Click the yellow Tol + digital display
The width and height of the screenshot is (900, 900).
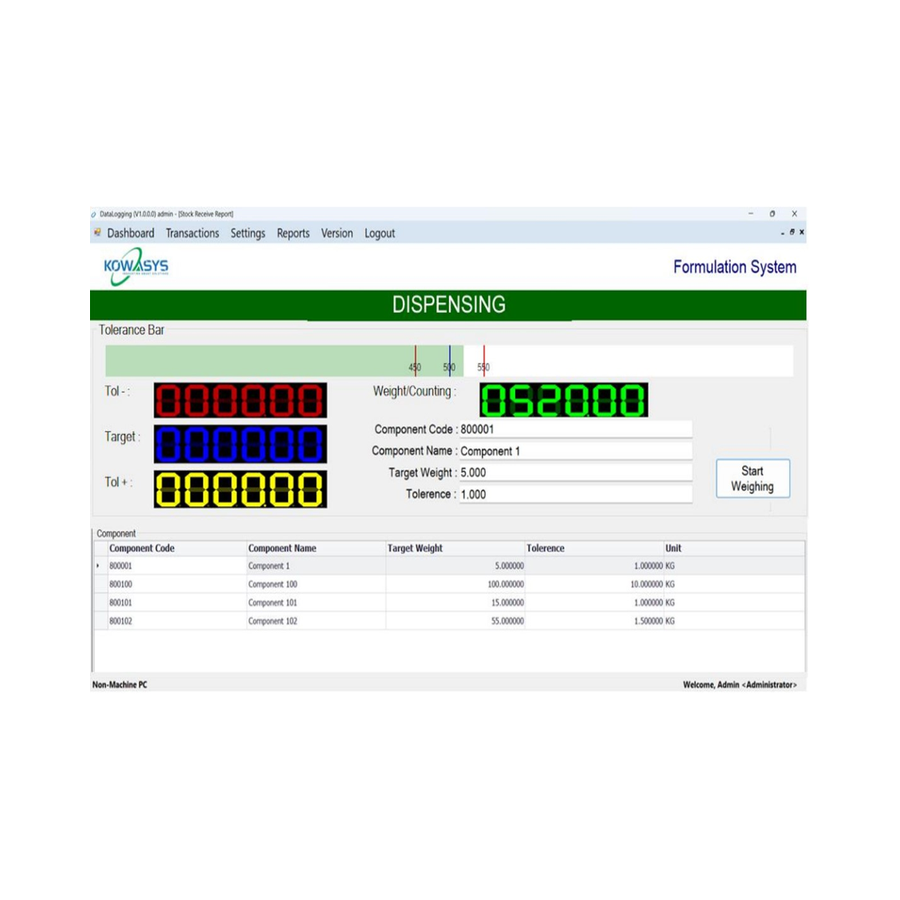tap(240, 488)
